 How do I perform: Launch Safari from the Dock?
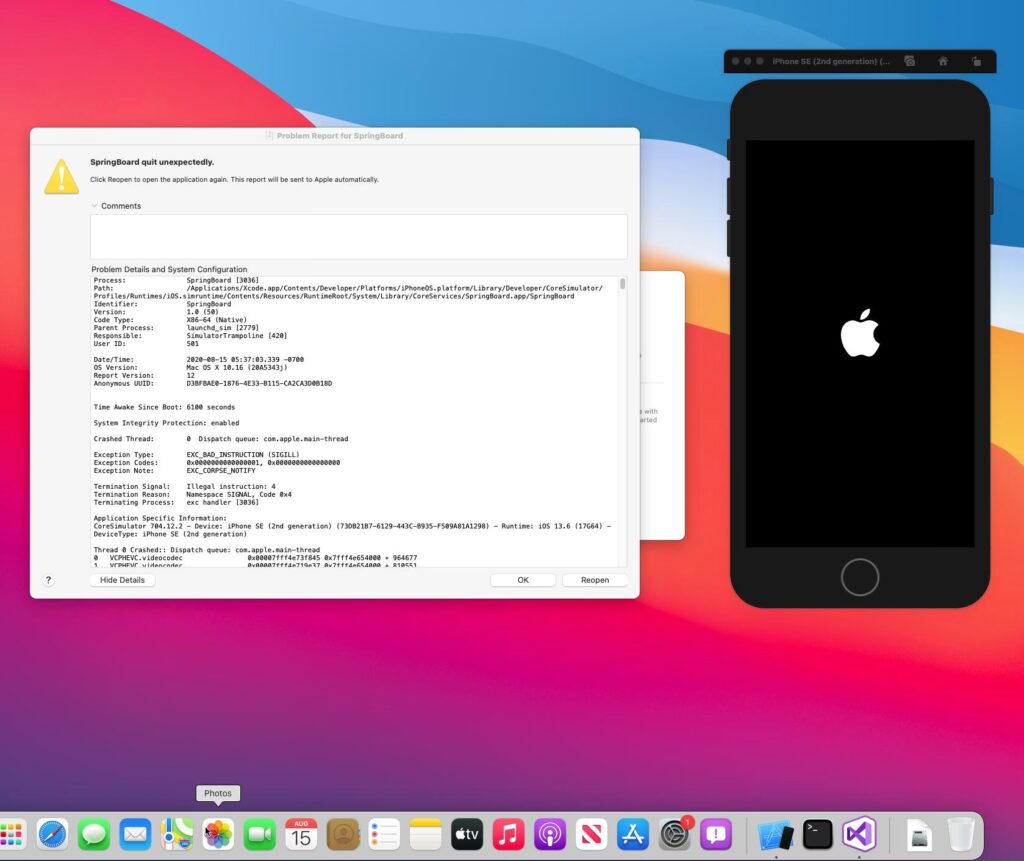pyautogui.click(x=53, y=834)
